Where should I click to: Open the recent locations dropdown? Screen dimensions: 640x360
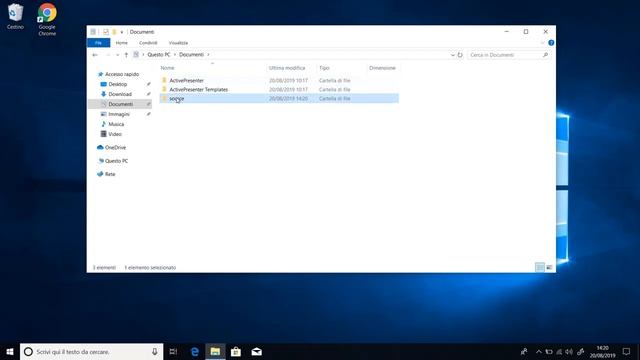(x=118, y=55)
